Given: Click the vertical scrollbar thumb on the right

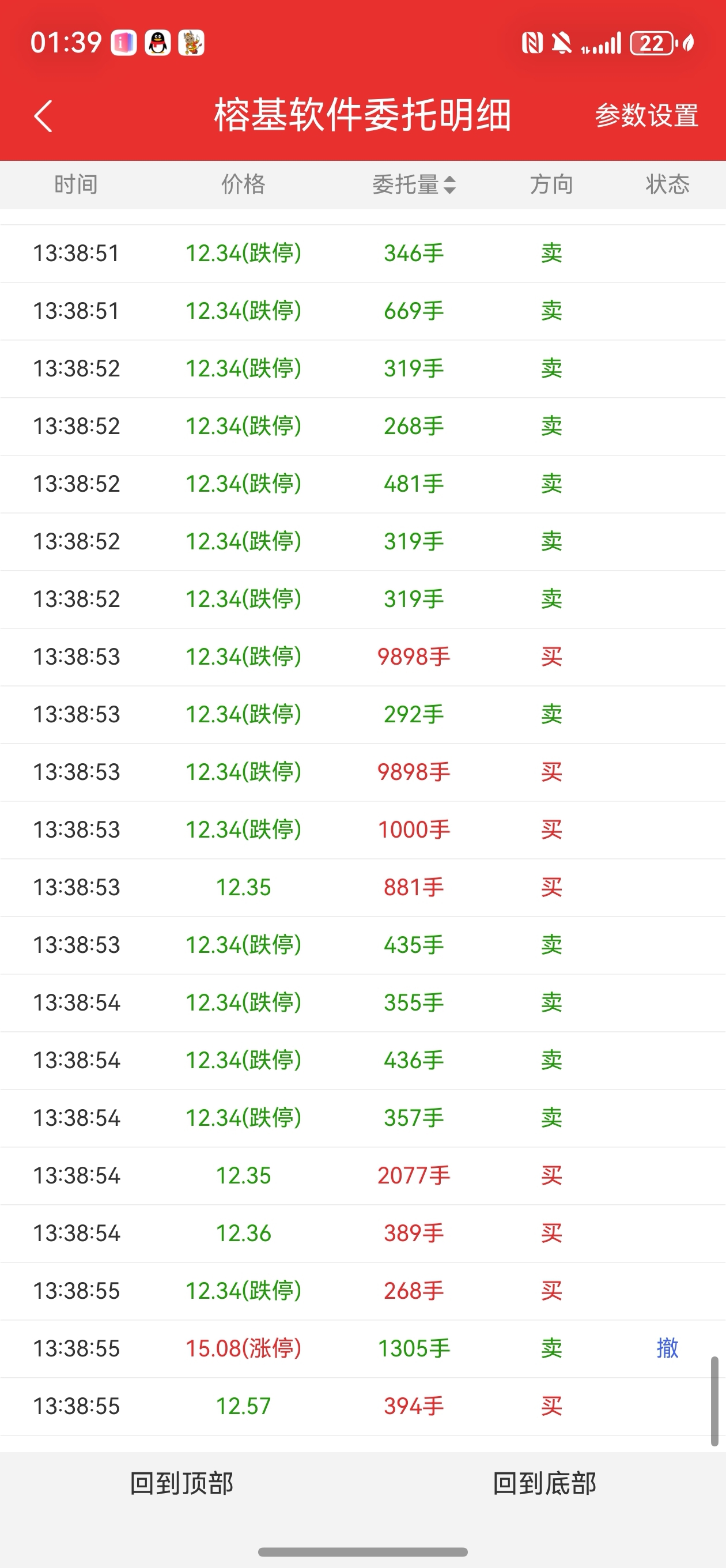Looking at the screenshot, I should (714, 1400).
